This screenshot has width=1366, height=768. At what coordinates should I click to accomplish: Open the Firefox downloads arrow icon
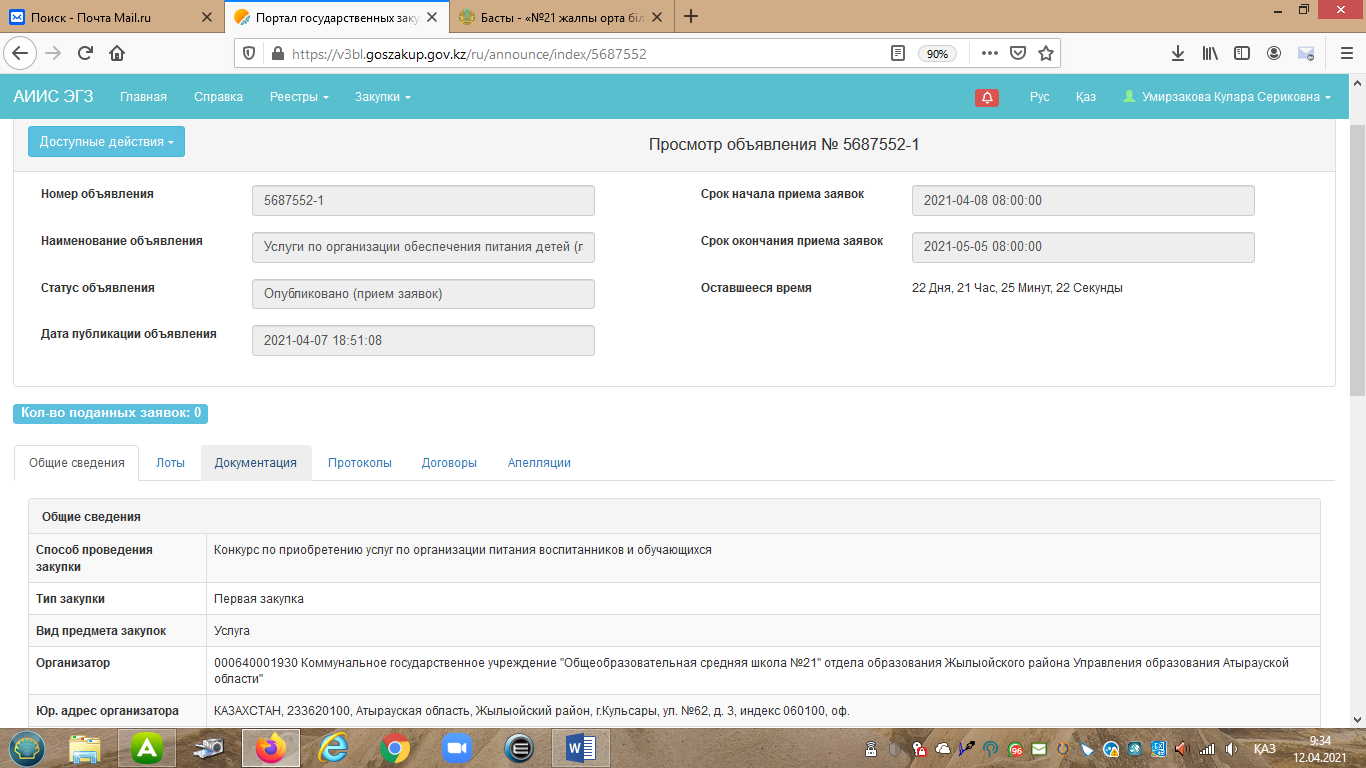coord(1178,54)
